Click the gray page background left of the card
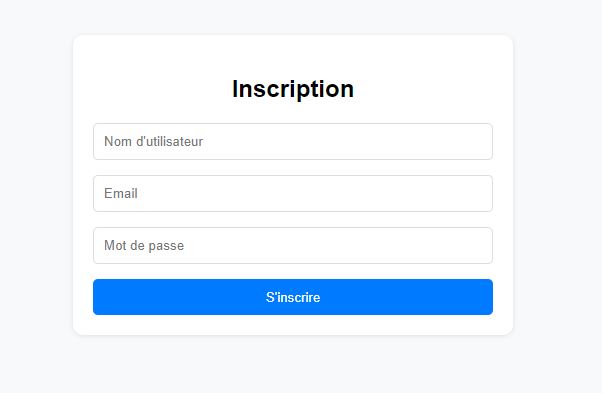This screenshot has width=602, height=393. (x=36, y=184)
